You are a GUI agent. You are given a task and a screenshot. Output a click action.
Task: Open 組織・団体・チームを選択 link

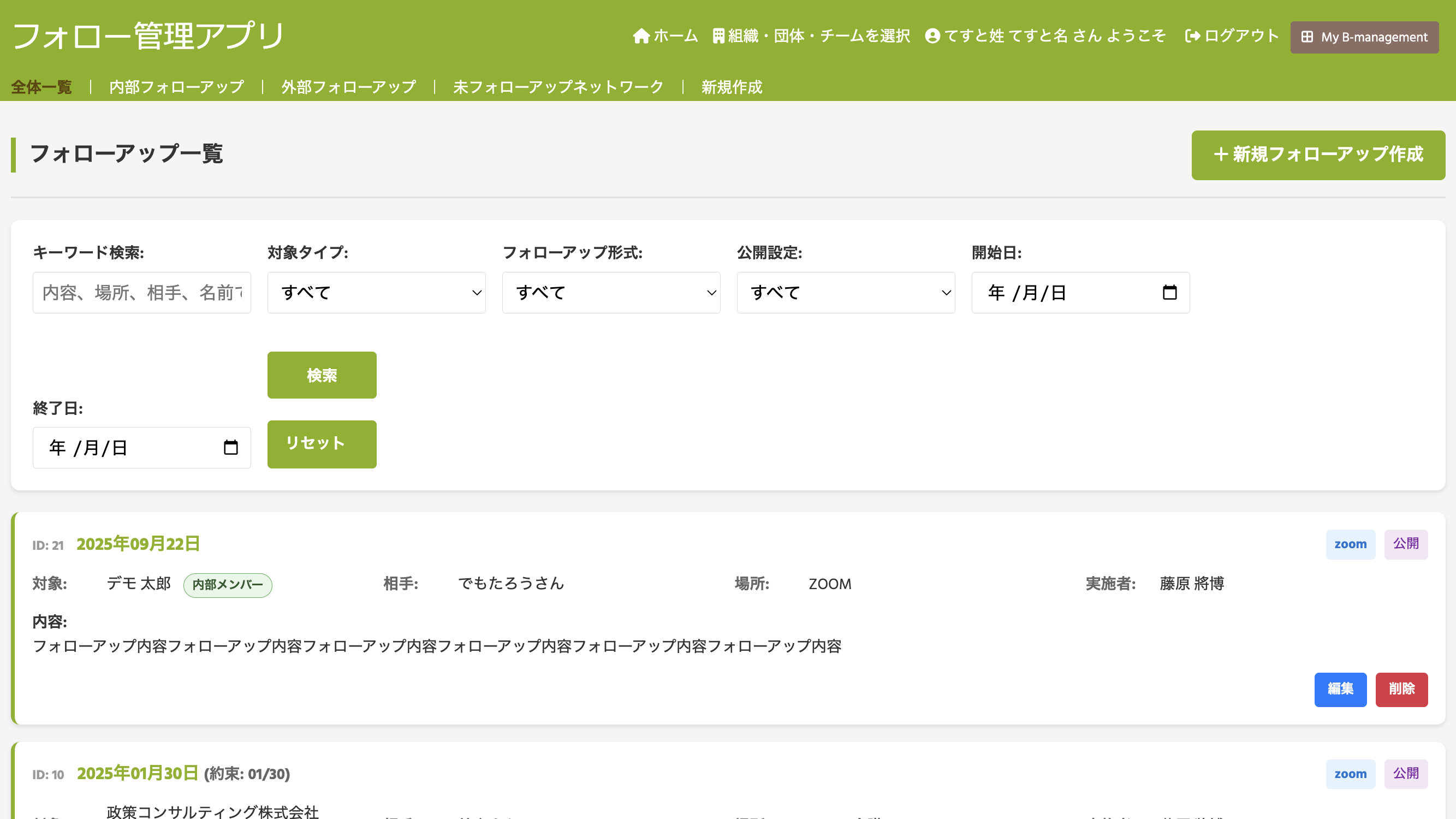click(x=811, y=36)
